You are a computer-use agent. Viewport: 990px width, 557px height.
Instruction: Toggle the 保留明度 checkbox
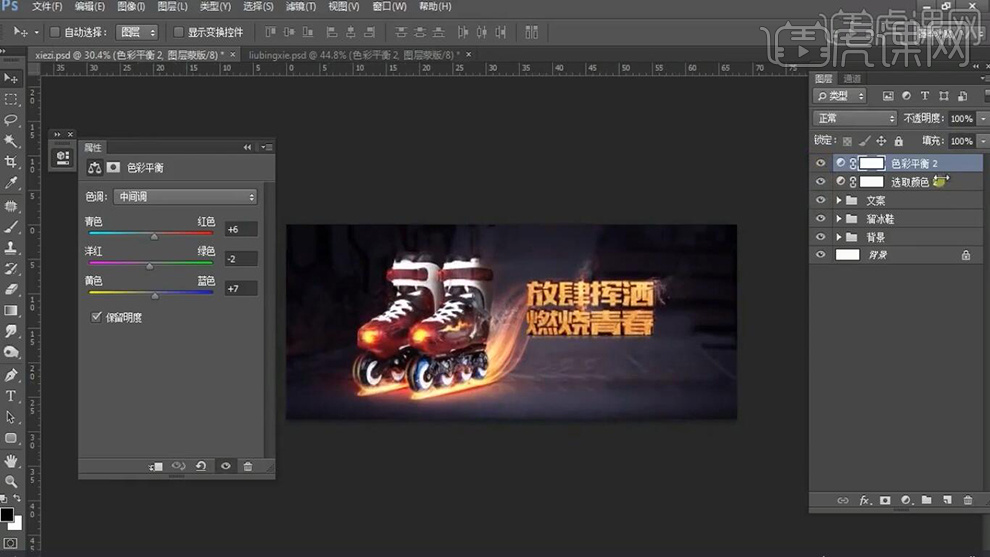point(96,317)
